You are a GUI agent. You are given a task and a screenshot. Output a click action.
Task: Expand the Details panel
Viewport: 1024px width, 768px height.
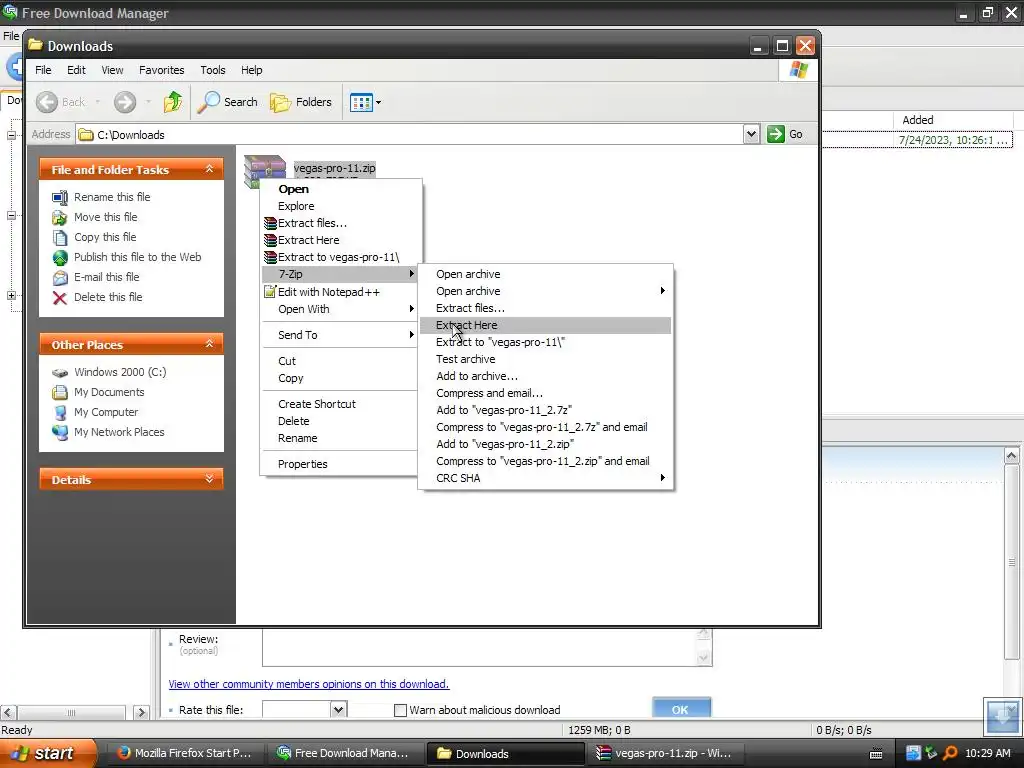point(209,479)
